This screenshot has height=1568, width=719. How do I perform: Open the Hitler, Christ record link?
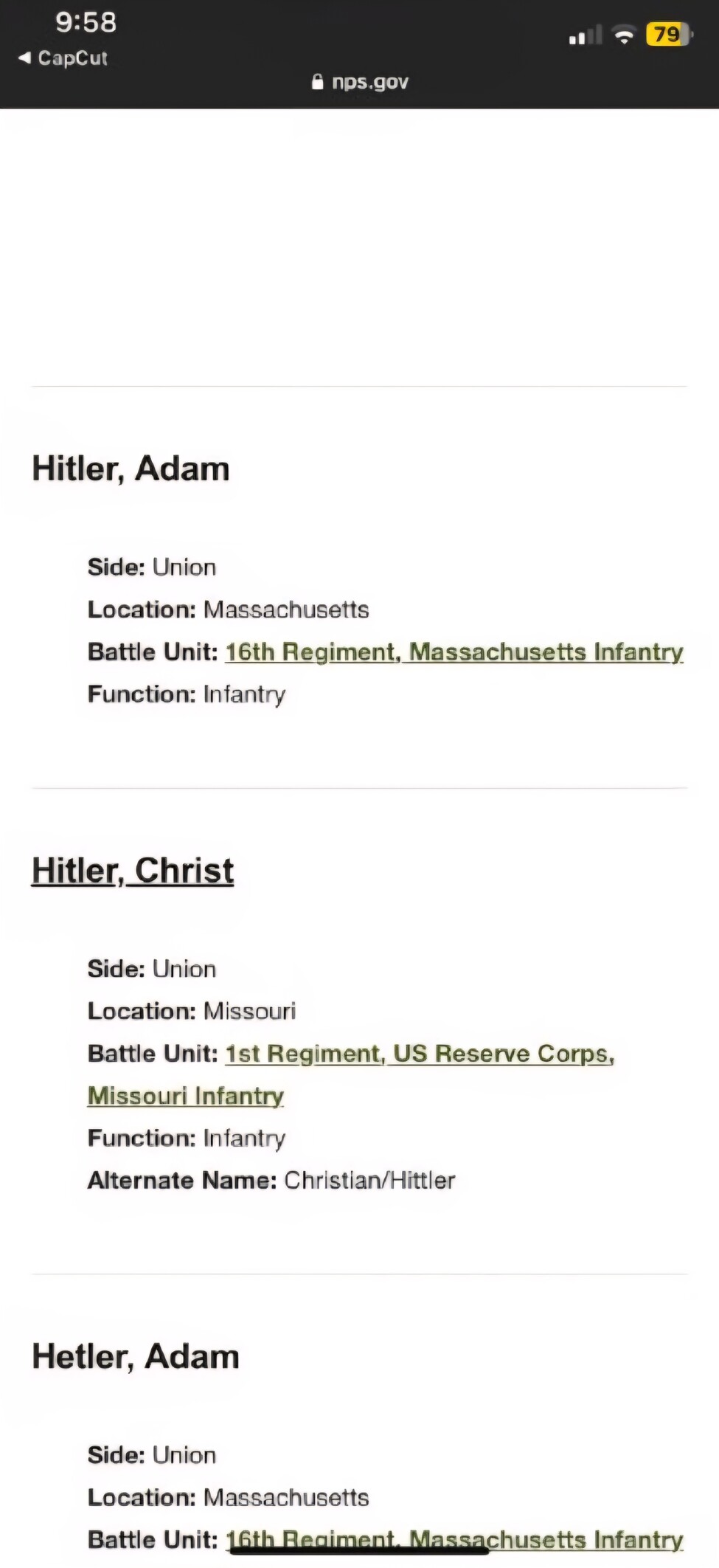click(x=133, y=870)
